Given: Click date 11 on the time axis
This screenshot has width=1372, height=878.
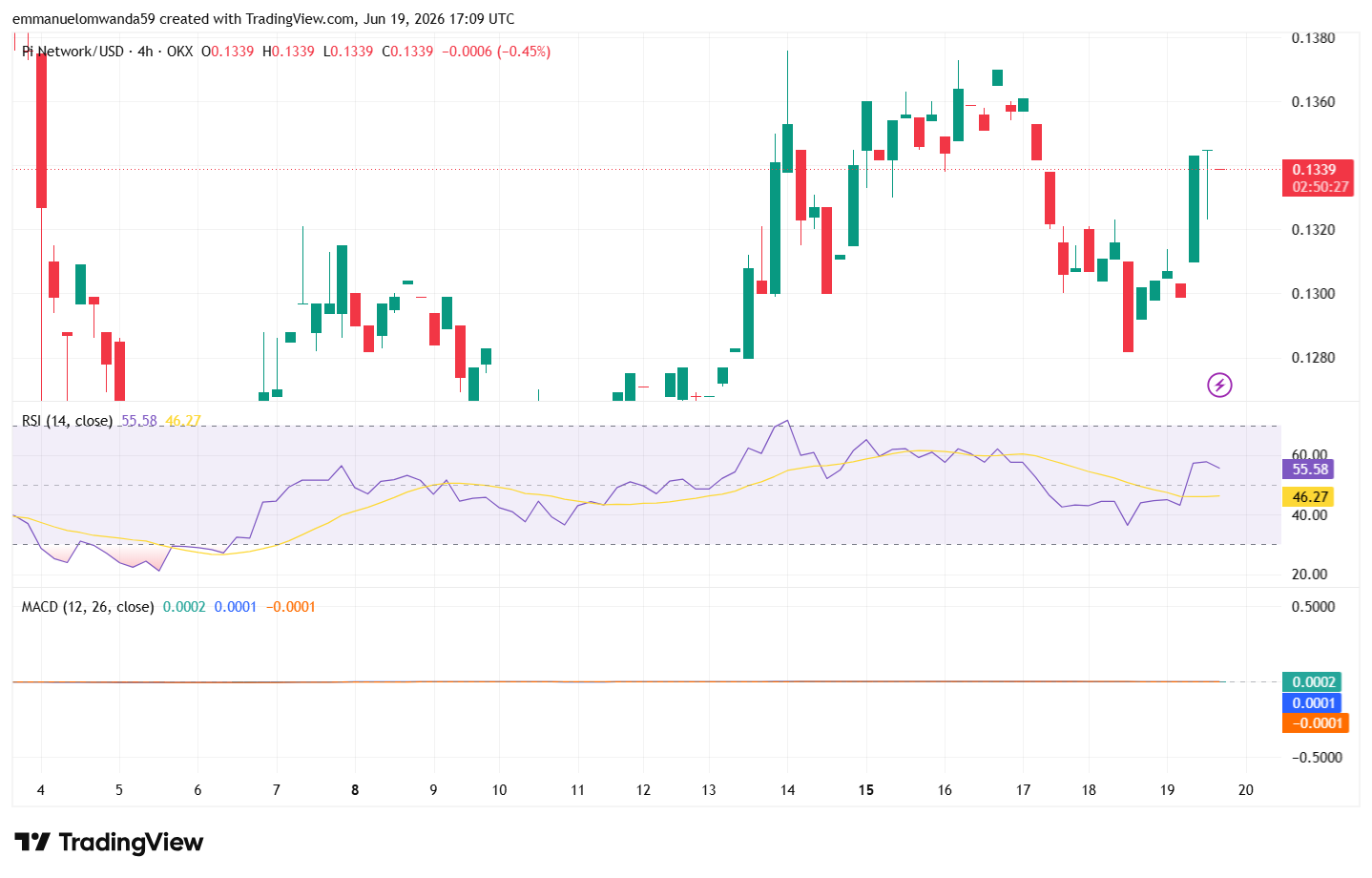Looking at the screenshot, I should [x=577, y=790].
